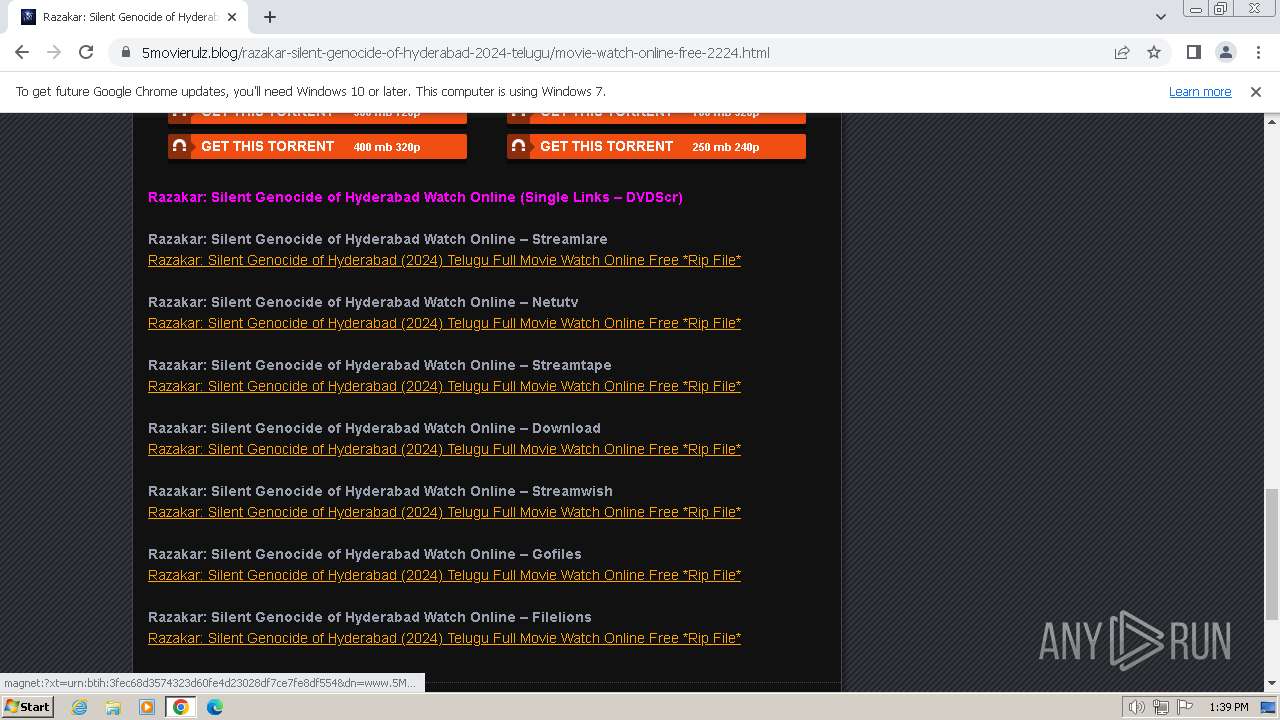
Task: Get this torrent 250 mb 240p
Action: [656, 146]
